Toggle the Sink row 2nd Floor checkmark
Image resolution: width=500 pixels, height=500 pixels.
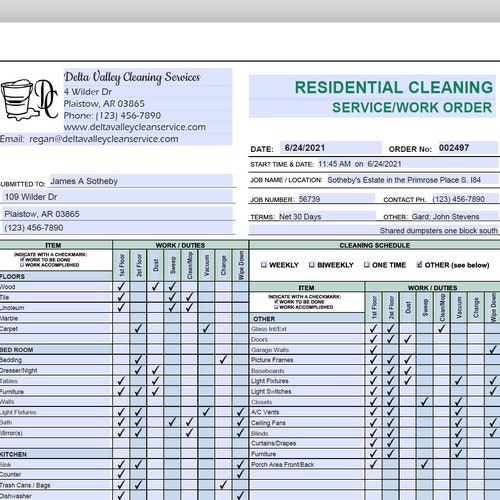click(x=138, y=464)
